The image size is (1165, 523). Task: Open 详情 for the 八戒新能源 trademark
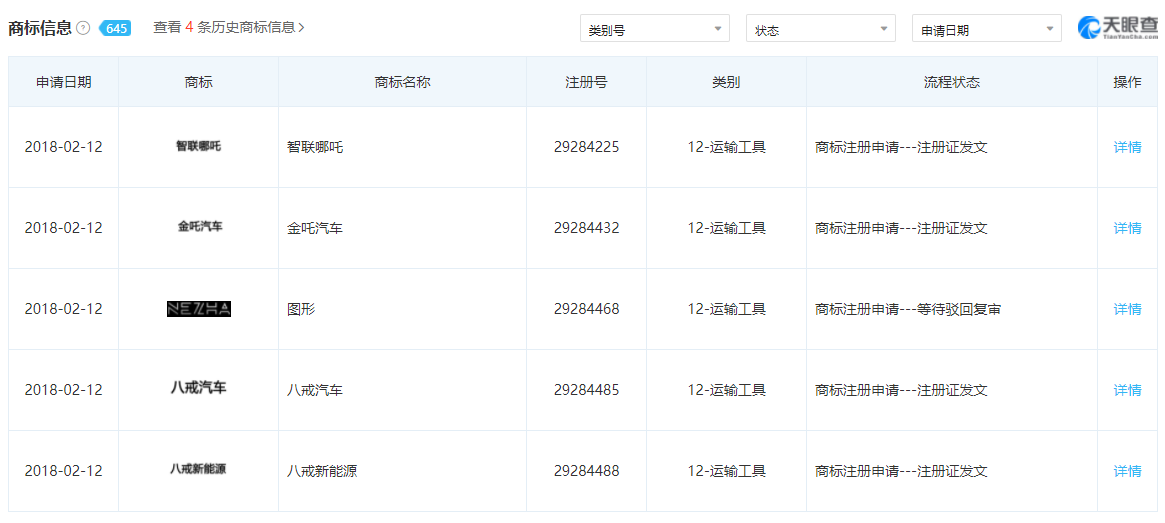pyautogui.click(x=1127, y=471)
